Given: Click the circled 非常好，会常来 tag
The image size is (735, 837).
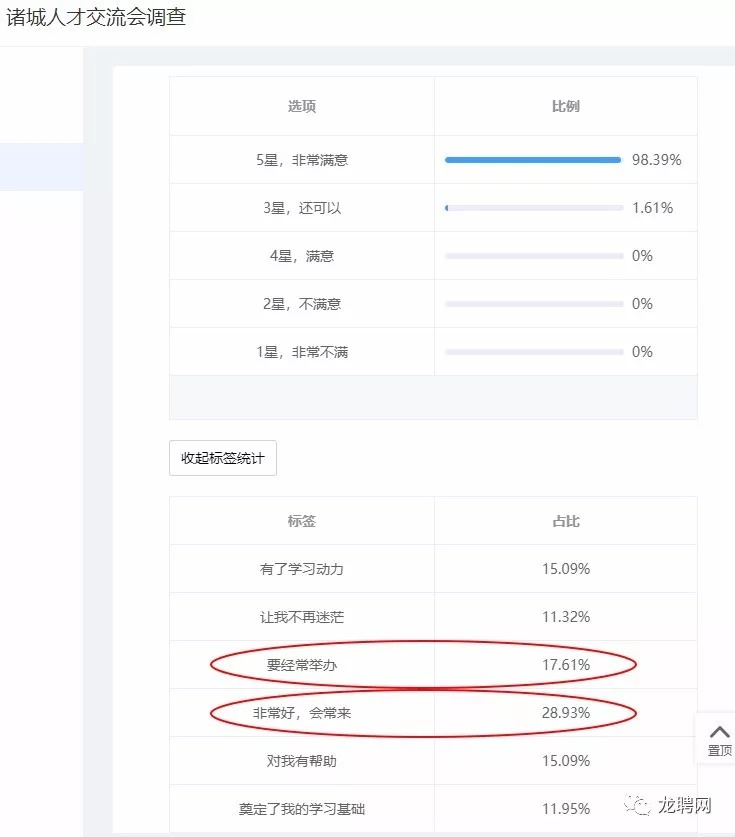Looking at the screenshot, I should (302, 713).
